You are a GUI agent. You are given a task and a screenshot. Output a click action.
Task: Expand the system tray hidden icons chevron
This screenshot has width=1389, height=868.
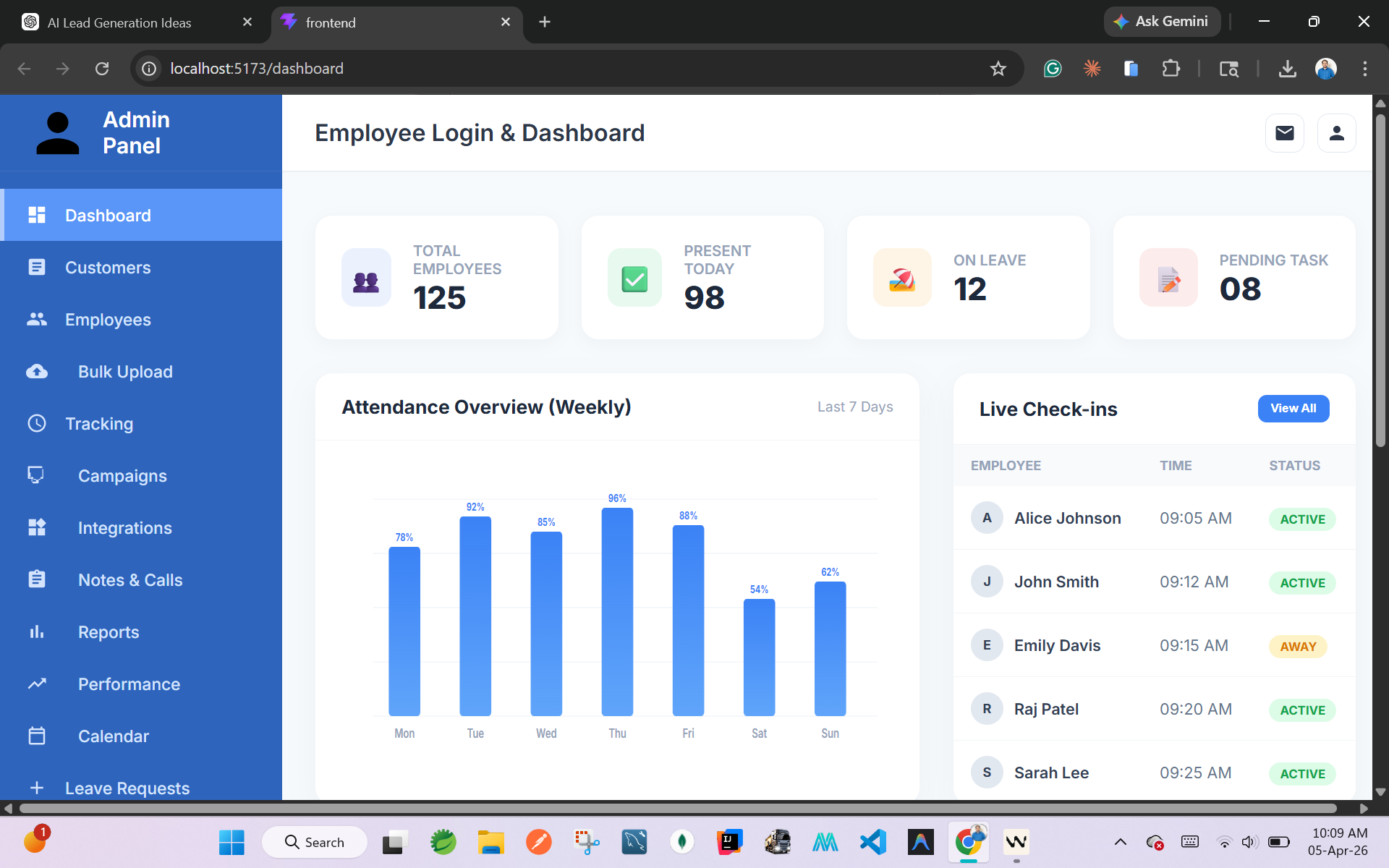pos(1120,842)
